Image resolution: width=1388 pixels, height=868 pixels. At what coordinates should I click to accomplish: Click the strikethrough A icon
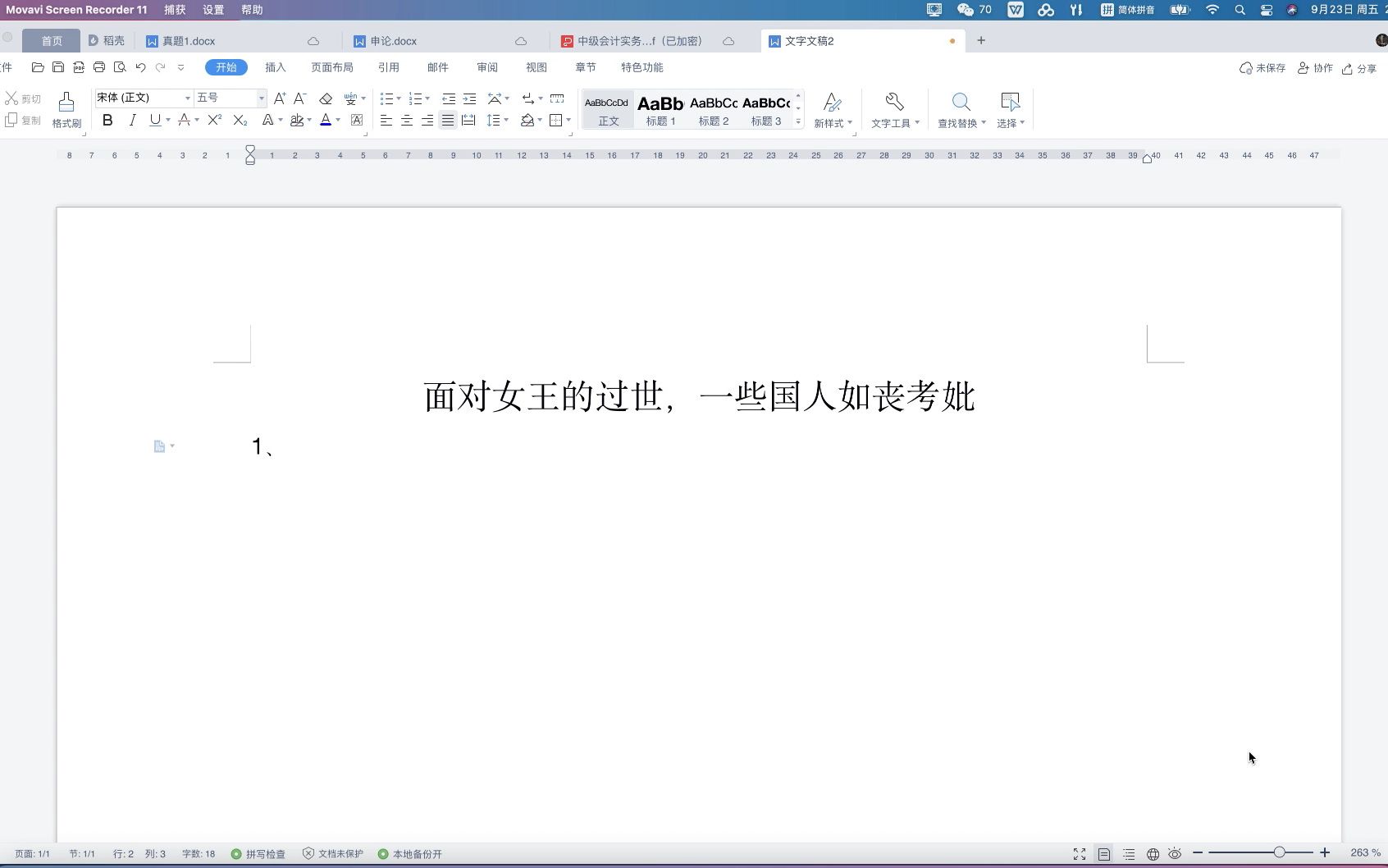pyautogui.click(x=184, y=120)
